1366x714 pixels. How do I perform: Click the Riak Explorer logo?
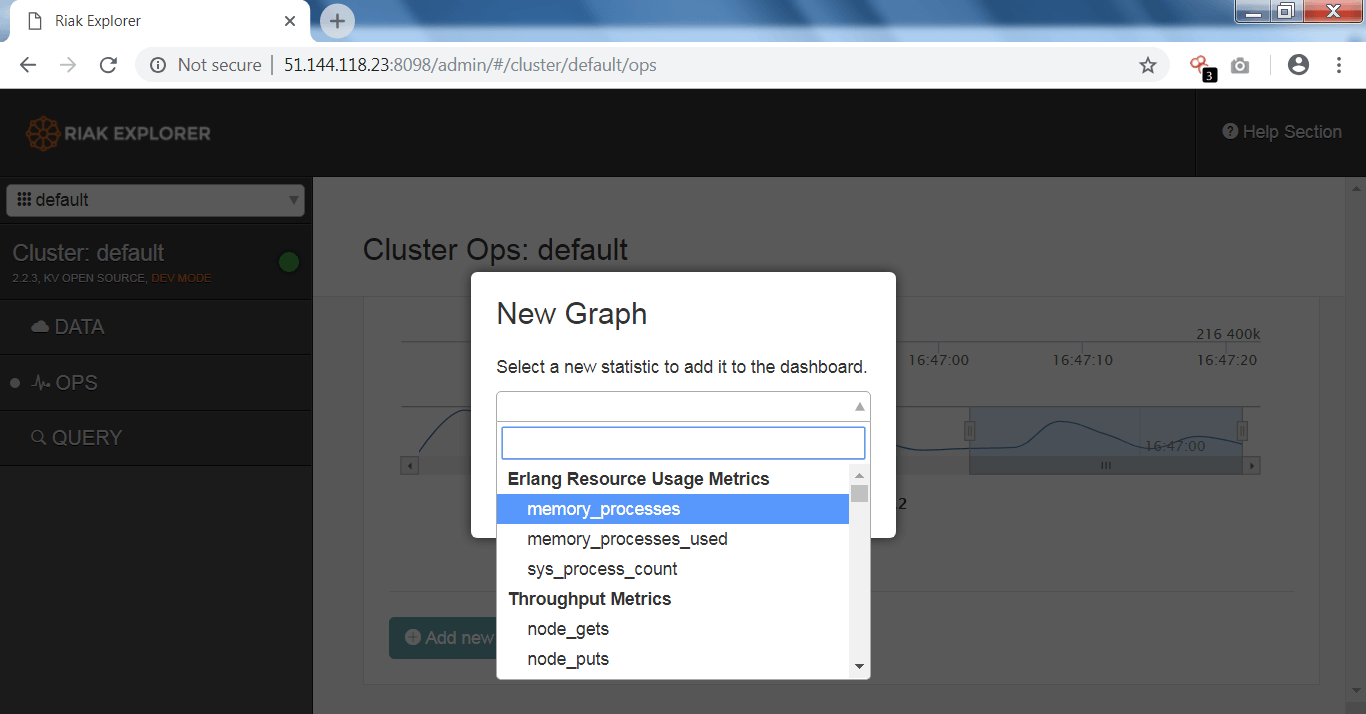[118, 133]
